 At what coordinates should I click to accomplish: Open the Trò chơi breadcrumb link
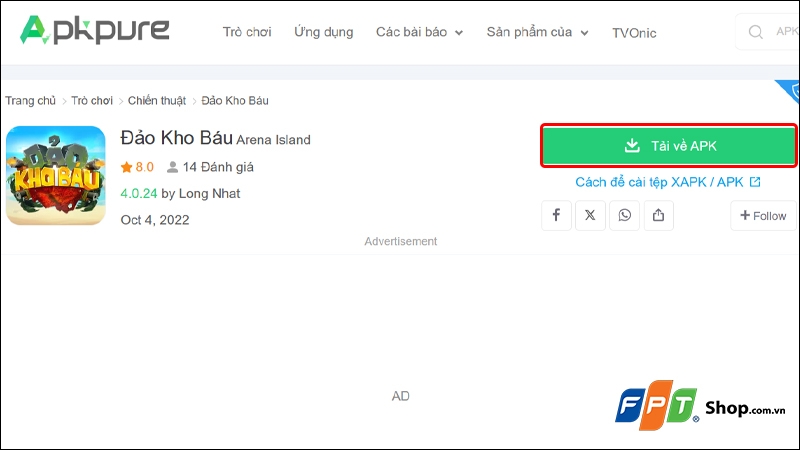(92, 101)
